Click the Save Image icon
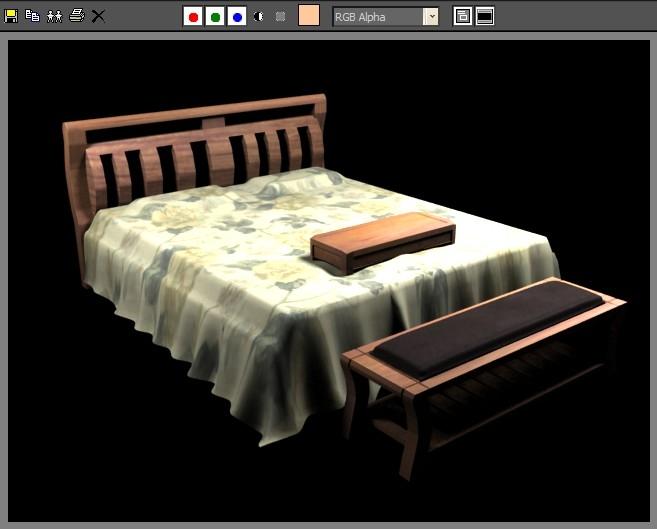The height and width of the screenshot is (529, 657). (11, 16)
